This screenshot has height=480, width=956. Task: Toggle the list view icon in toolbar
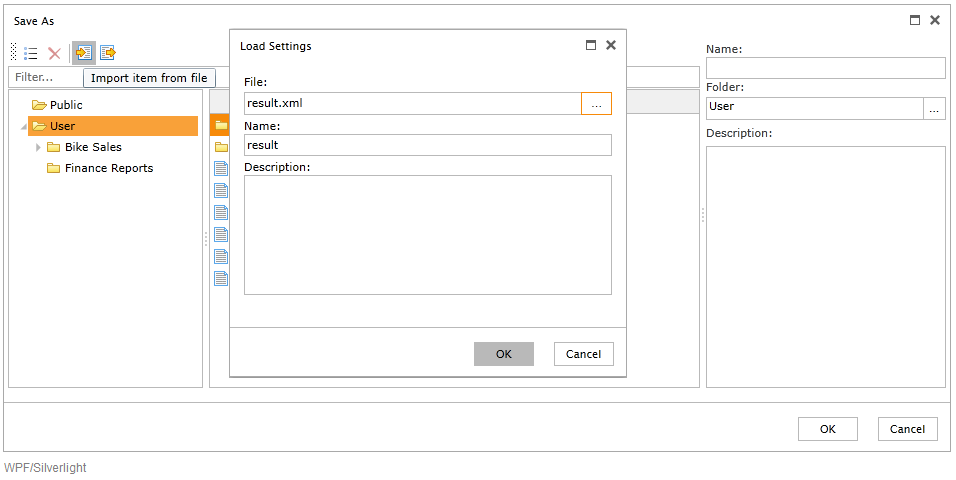click(30, 54)
